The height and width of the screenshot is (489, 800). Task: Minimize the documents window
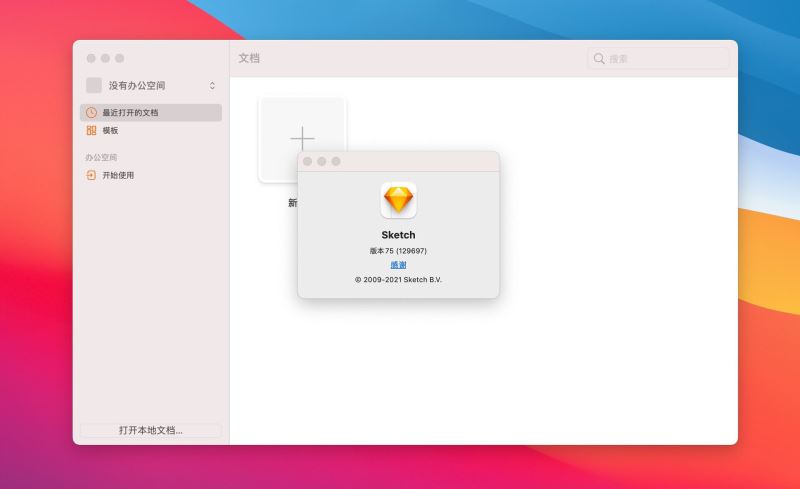(106, 58)
